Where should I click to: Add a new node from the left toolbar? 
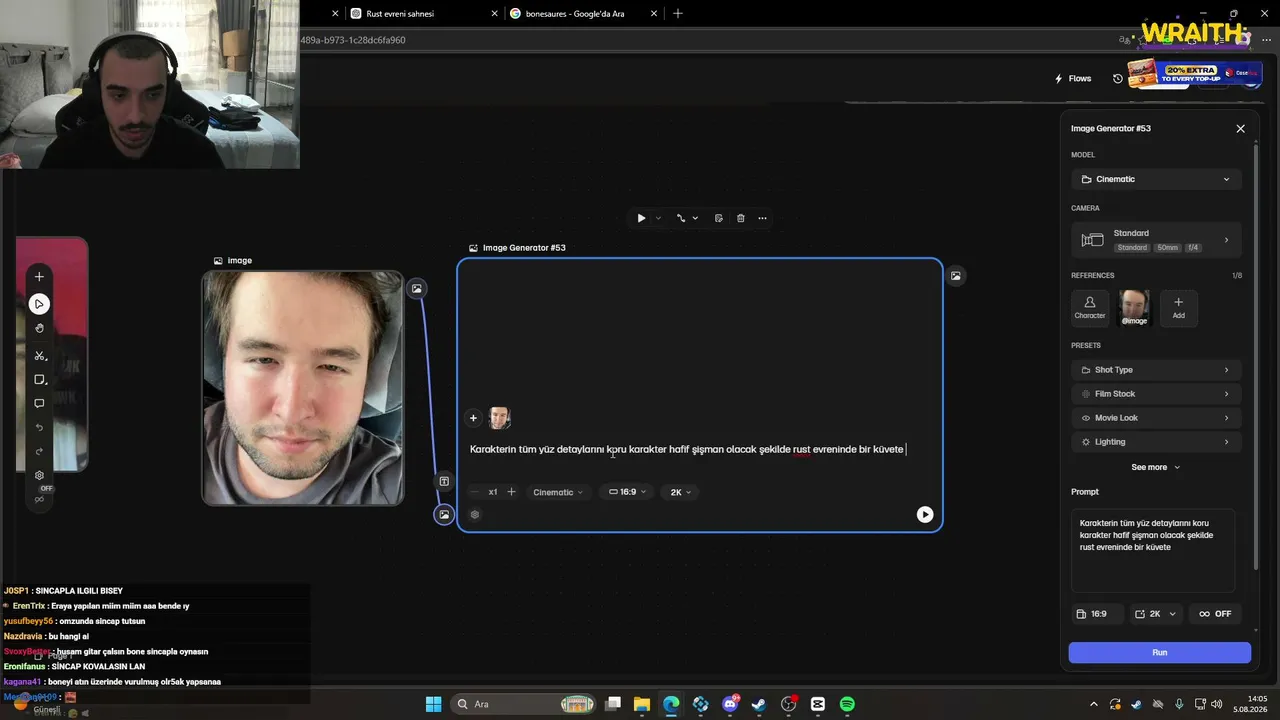tap(39, 276)
